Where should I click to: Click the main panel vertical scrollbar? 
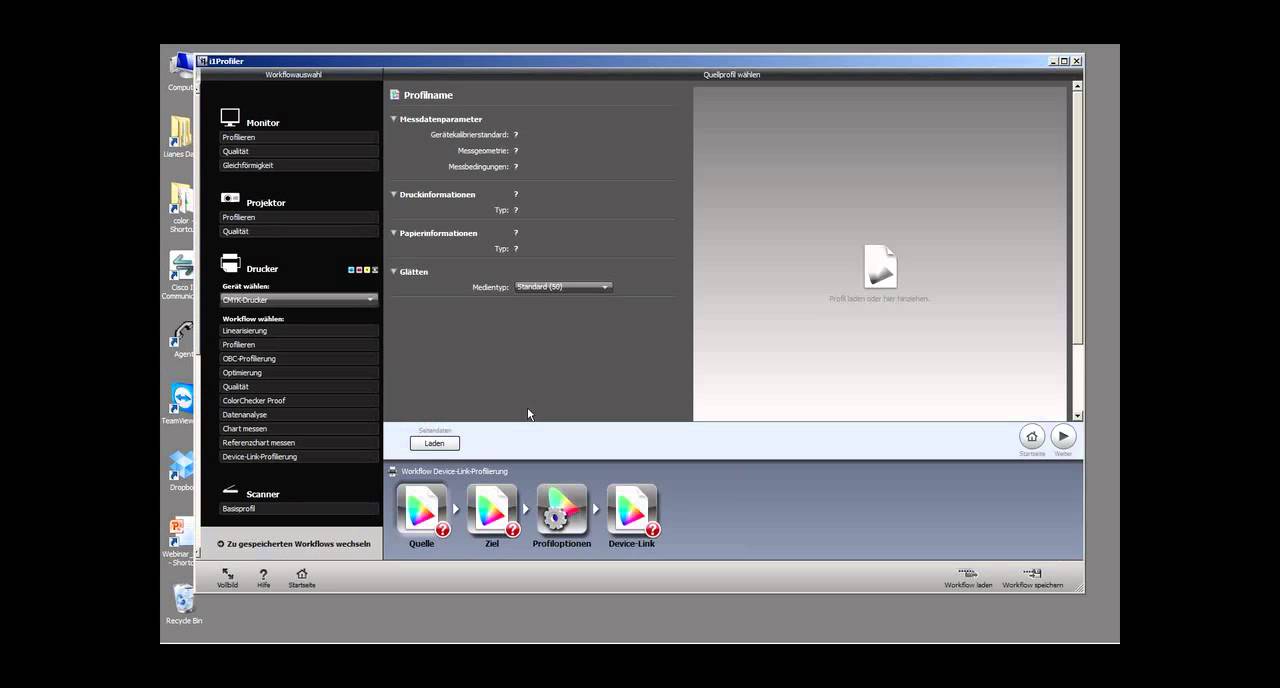pyautogui.click(x=1077, y=218)
